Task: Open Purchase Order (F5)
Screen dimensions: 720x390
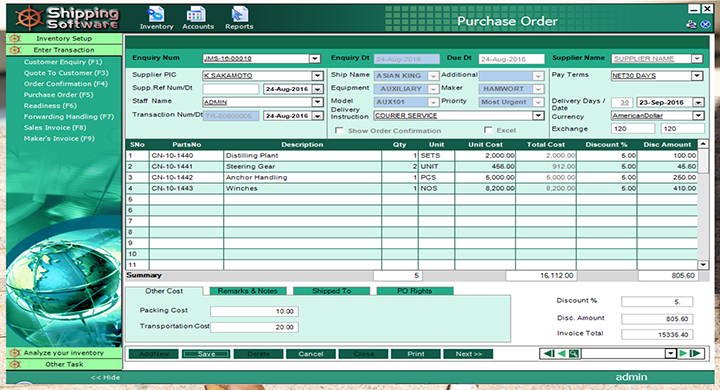Action: click(58, 95)
